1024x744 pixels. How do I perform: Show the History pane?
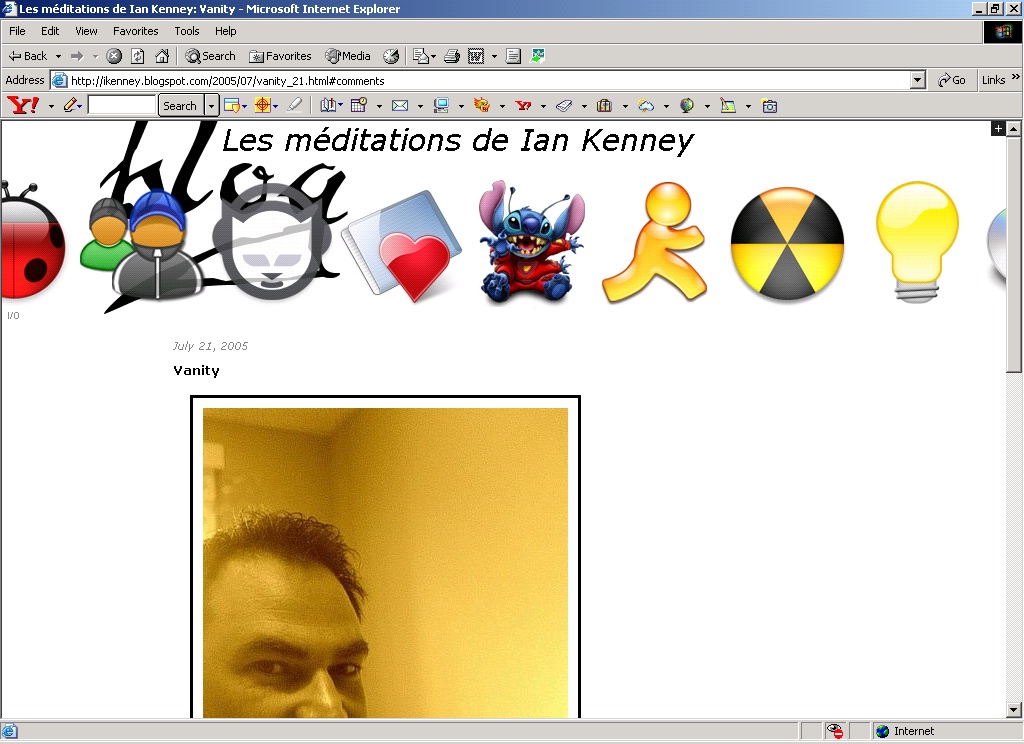coord(391,56)
